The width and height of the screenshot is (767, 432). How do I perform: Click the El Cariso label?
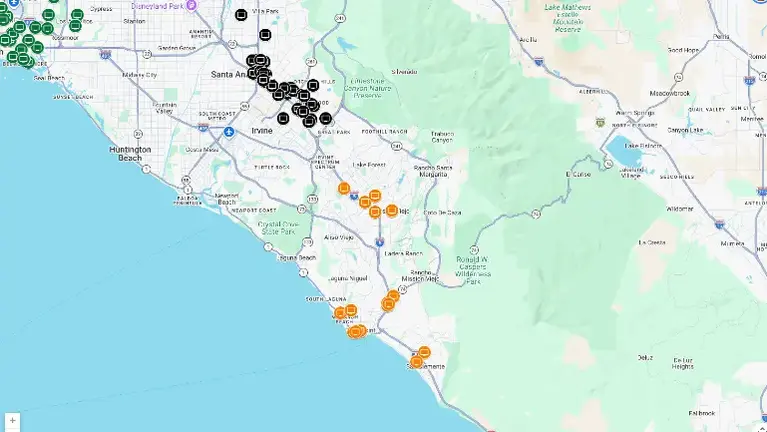579,174
